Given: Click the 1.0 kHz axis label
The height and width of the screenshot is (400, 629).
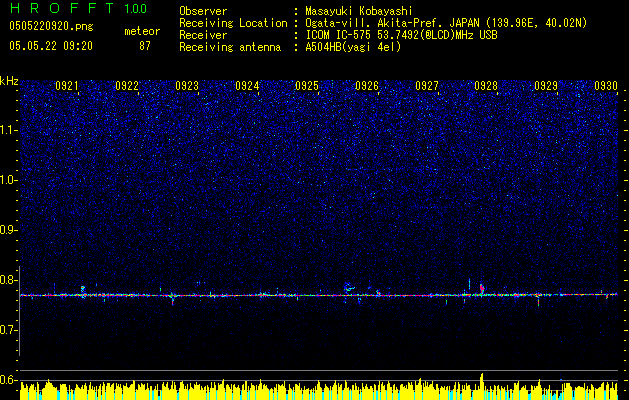Looking at the screenshot, I should (9, 180).
